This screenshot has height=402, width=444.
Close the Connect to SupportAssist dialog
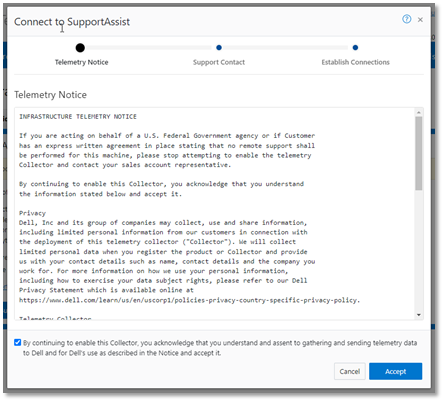(420, 20)
